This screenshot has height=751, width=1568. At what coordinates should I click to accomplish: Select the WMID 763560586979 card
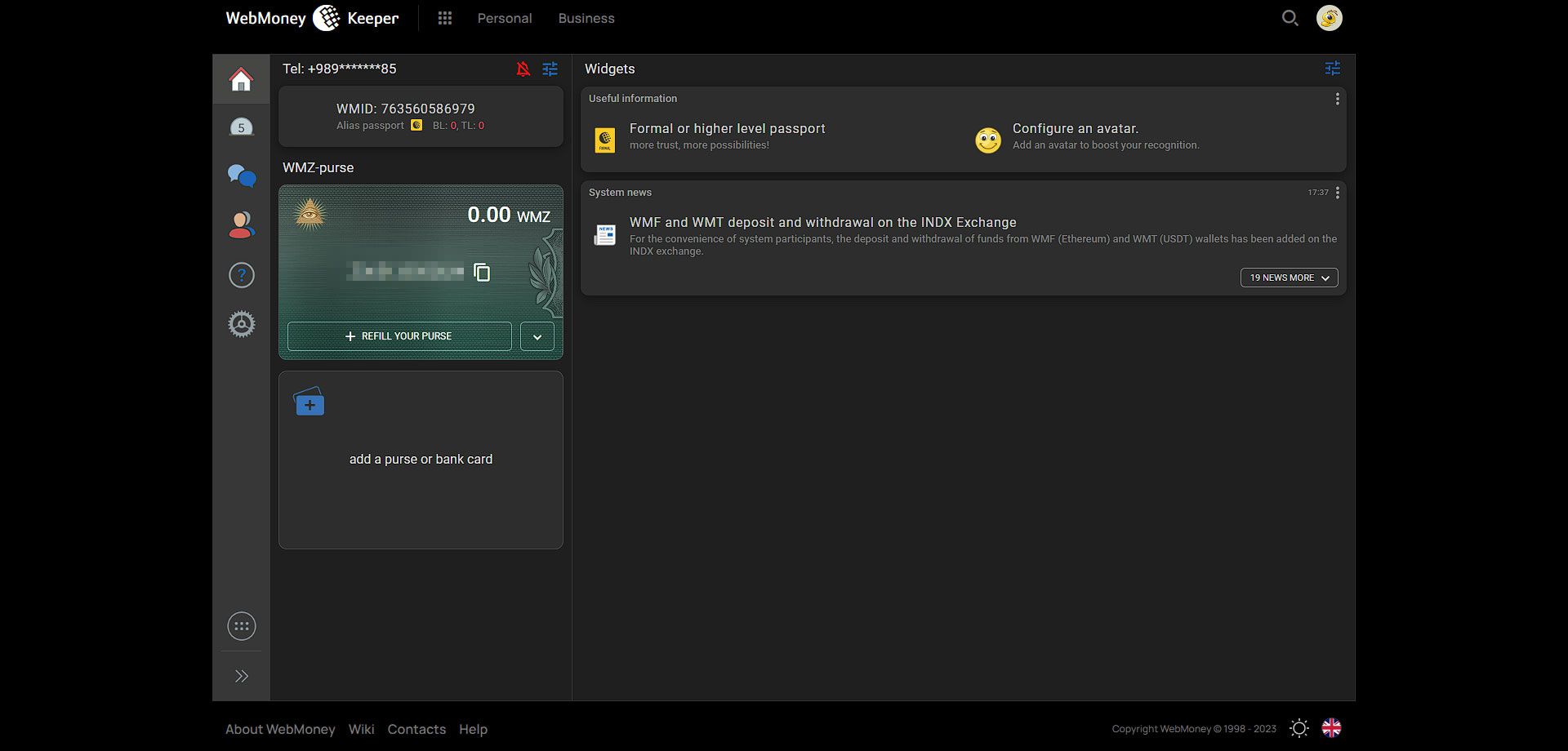[421, 116]
